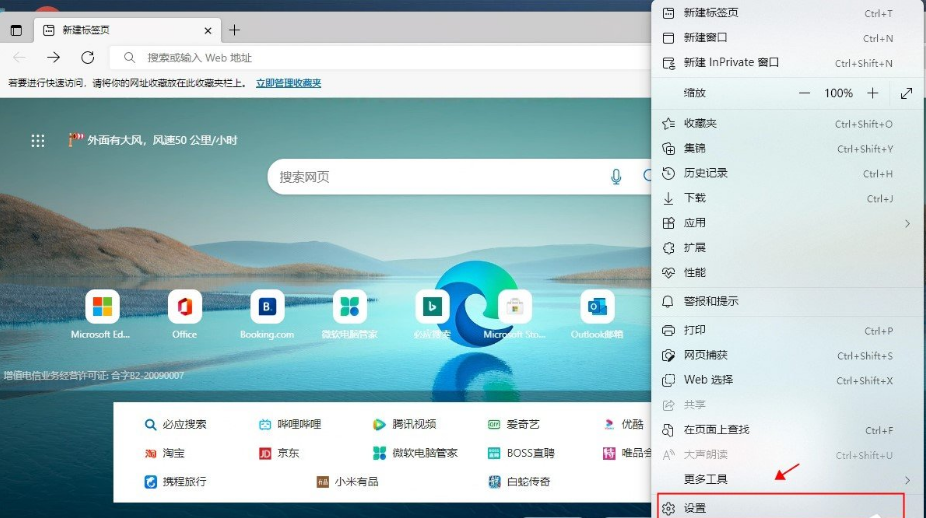Open the tab actions menu icon
Image resolution: width=926 pixels, height=518 pixels.
[x=17, y=30]
